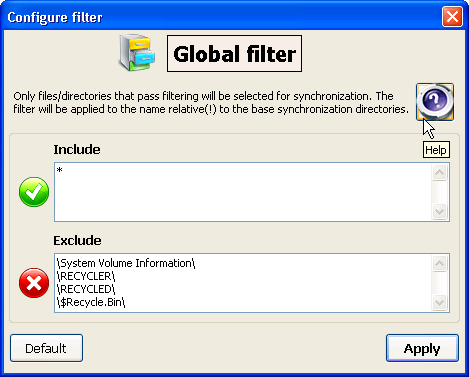Click the \$Recycle.Bin\ exclude entry

click(91, 302)
